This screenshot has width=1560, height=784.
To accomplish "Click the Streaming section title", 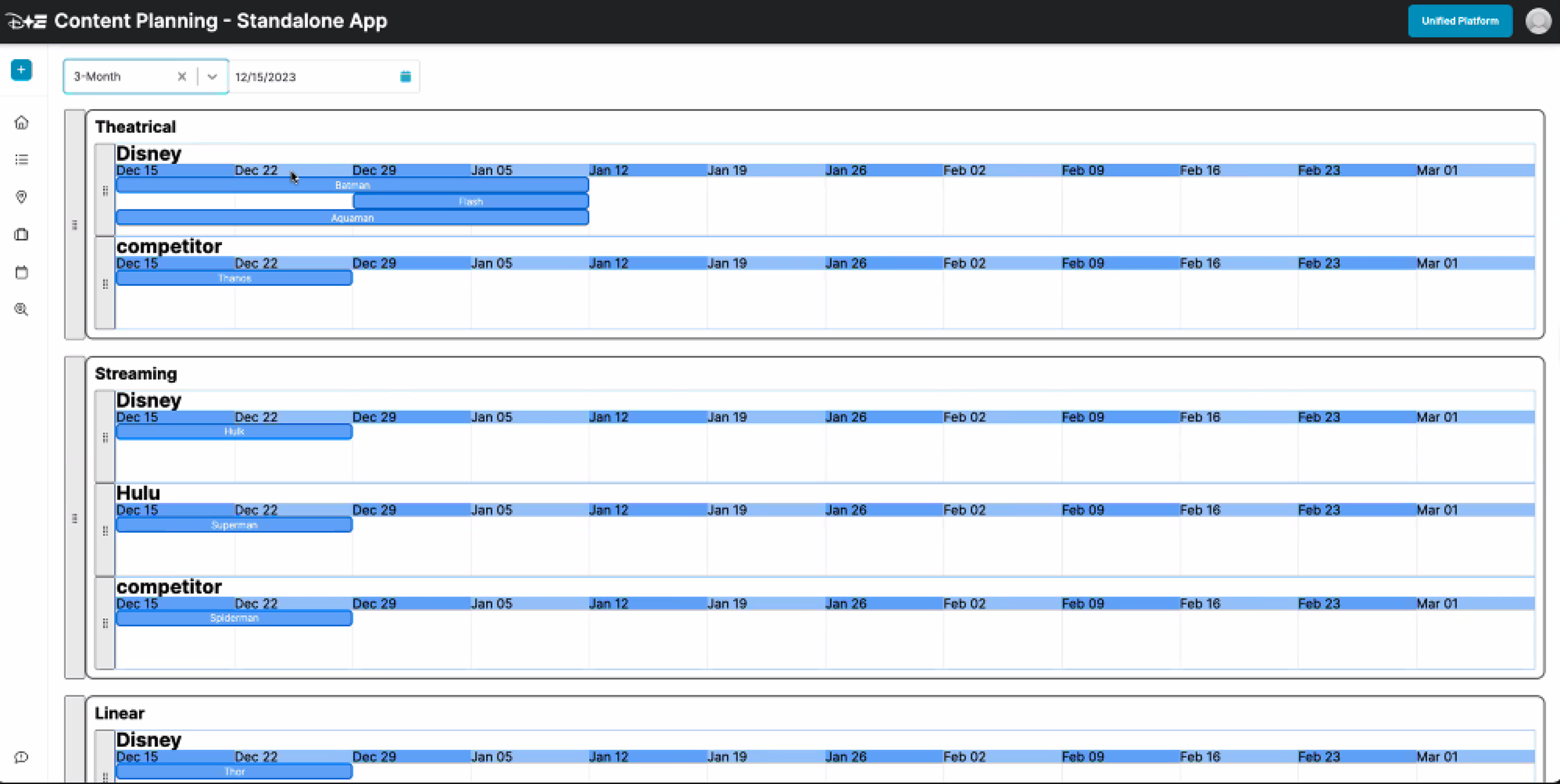I will 136,374.
